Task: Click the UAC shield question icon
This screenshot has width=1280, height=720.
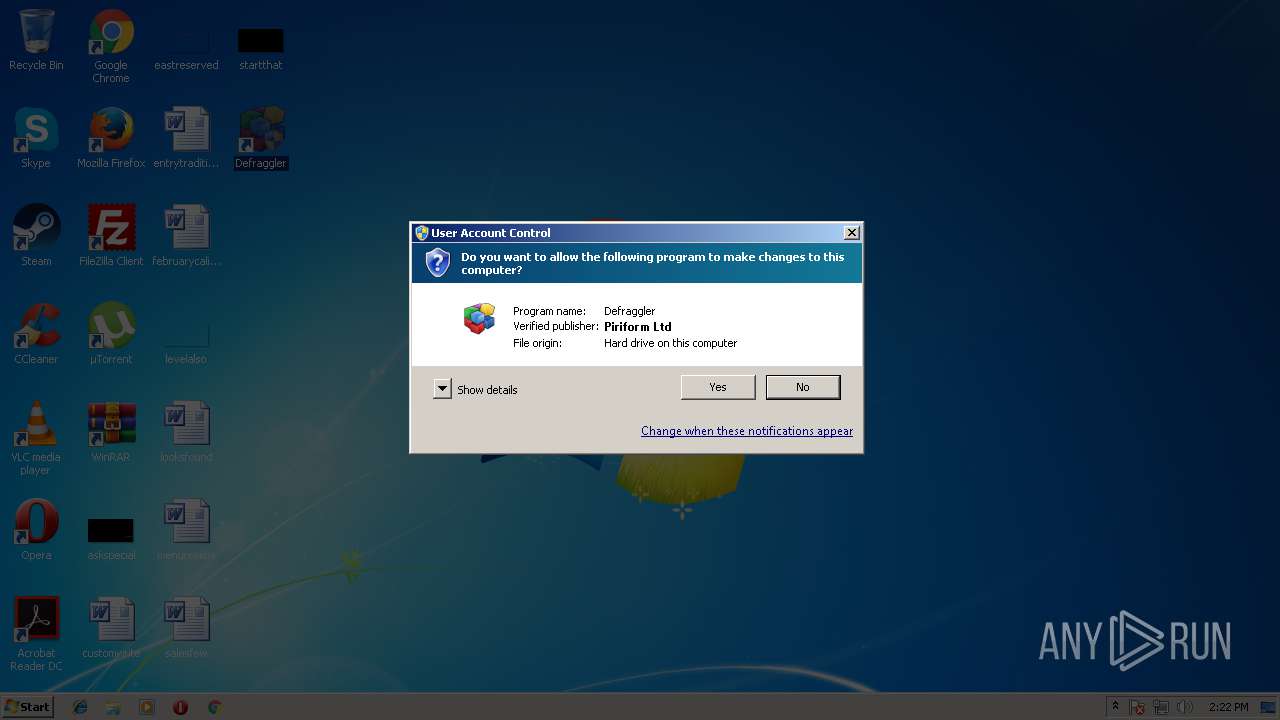Action: (437, 262)
